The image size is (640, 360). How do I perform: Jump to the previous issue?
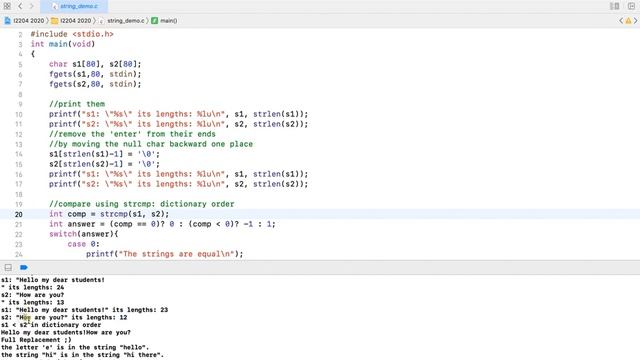tap(621, 20)
